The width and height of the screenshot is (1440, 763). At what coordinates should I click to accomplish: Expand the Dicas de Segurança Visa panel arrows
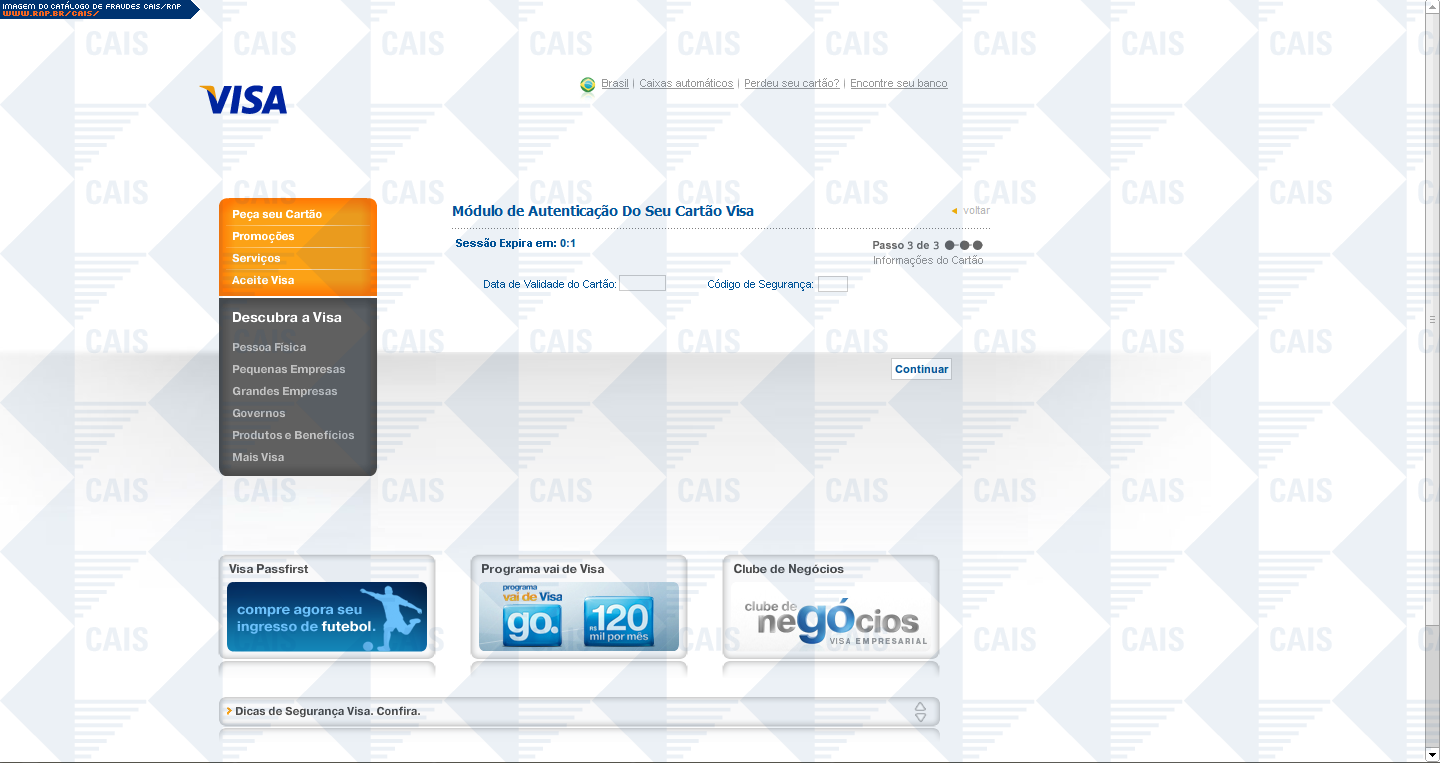tap(920, 712)
